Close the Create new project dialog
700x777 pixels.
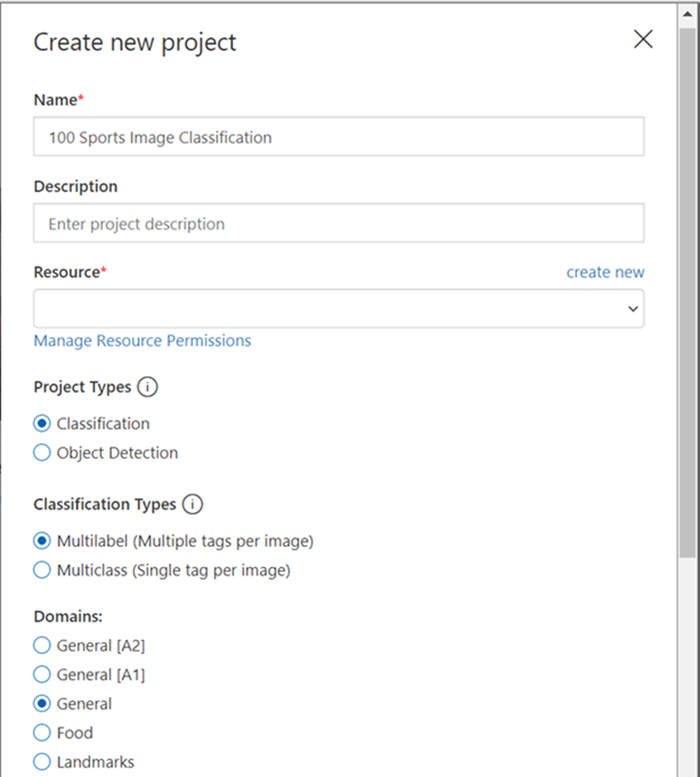coord(643,39)
